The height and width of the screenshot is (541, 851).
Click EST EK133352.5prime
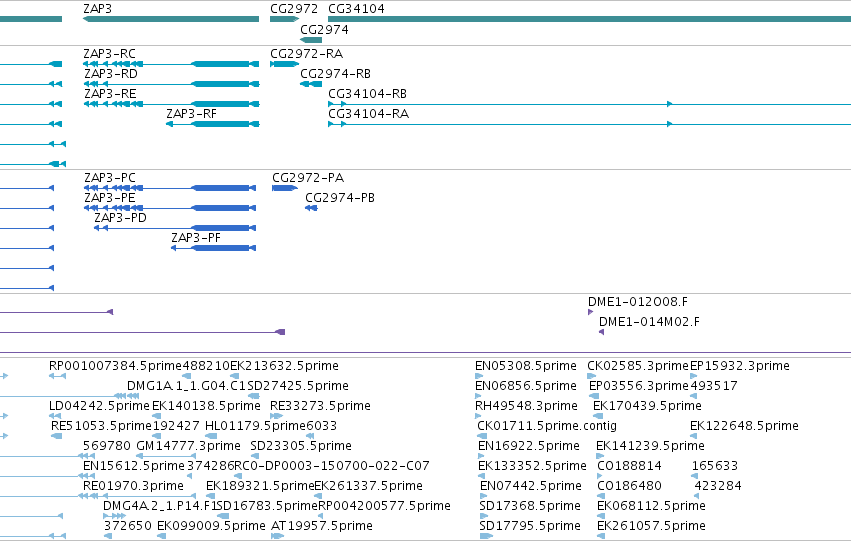[x=532, y=467]
